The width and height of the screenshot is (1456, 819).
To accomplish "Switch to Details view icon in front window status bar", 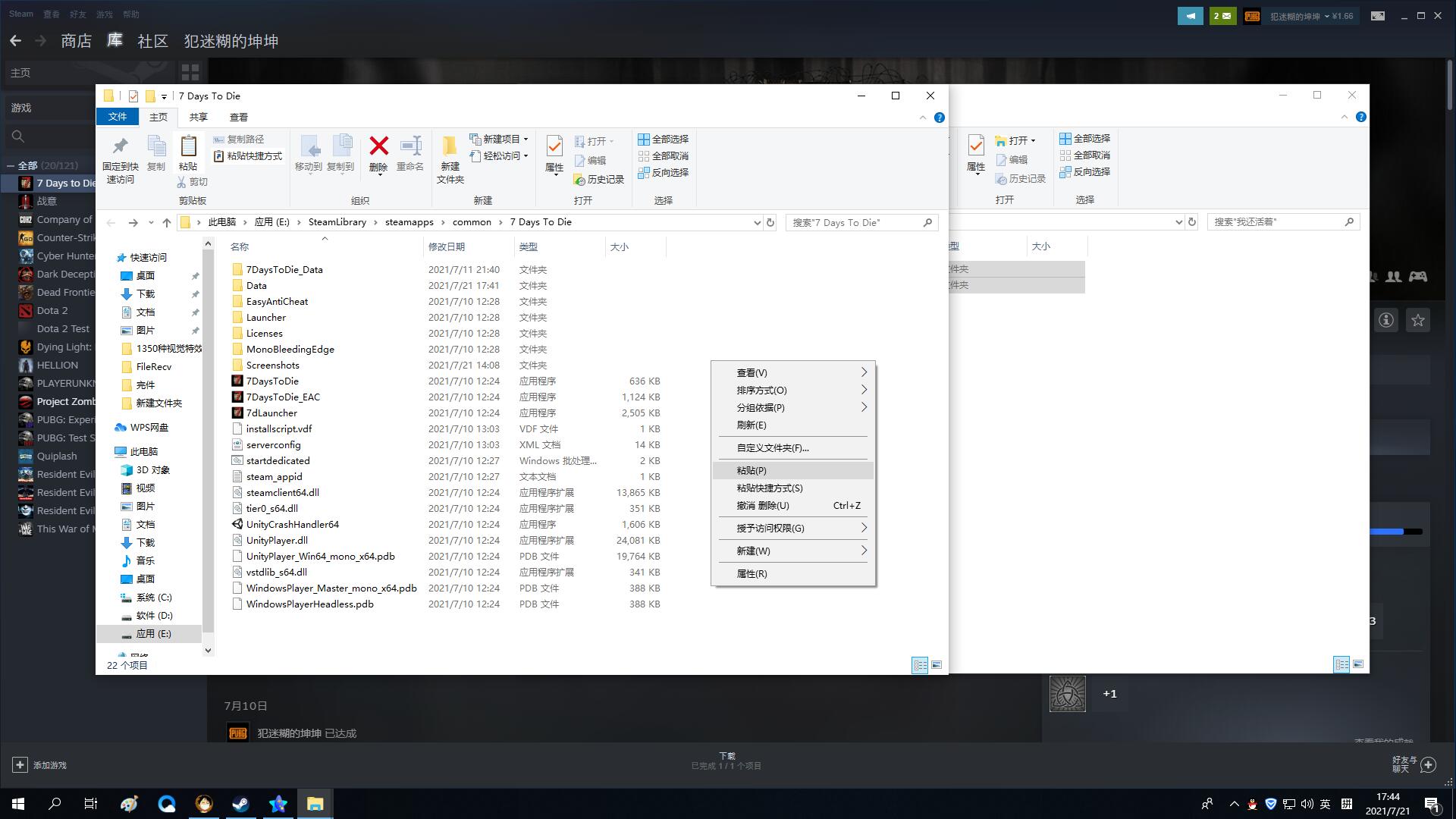I will click(x=920, y=665).
